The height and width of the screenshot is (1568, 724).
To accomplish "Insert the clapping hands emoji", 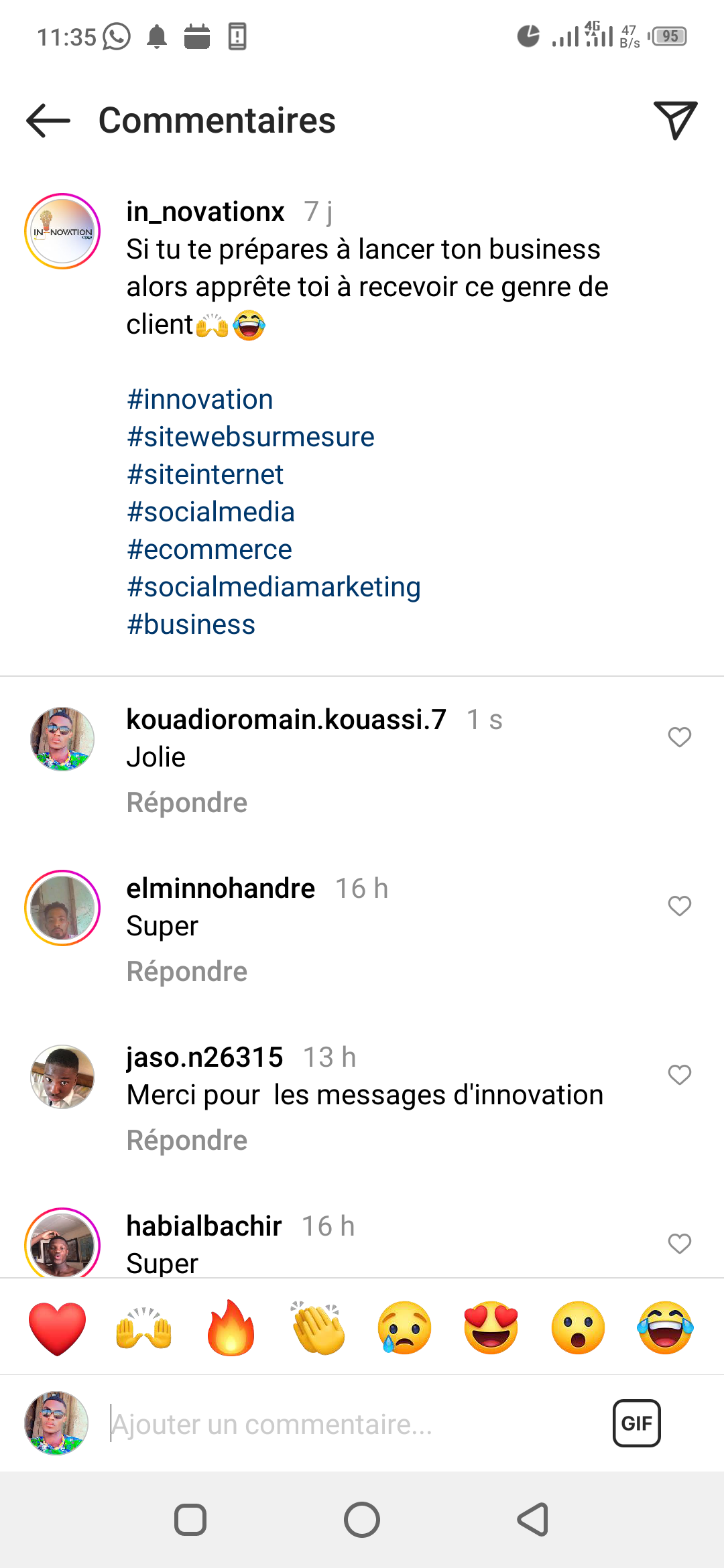I will click(318, 1328).
